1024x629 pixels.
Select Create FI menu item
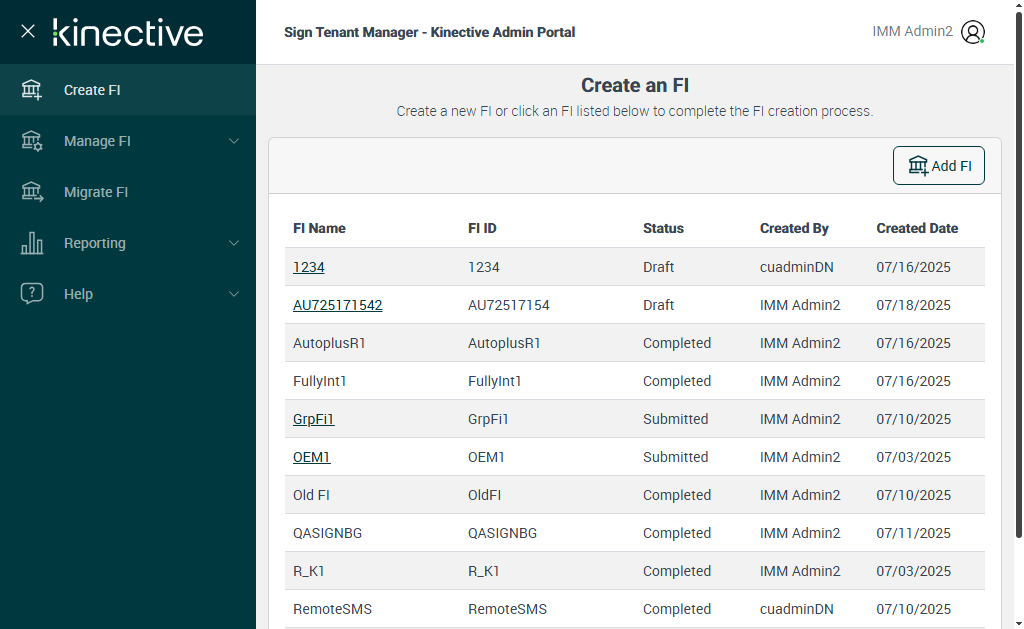(92, 90)
